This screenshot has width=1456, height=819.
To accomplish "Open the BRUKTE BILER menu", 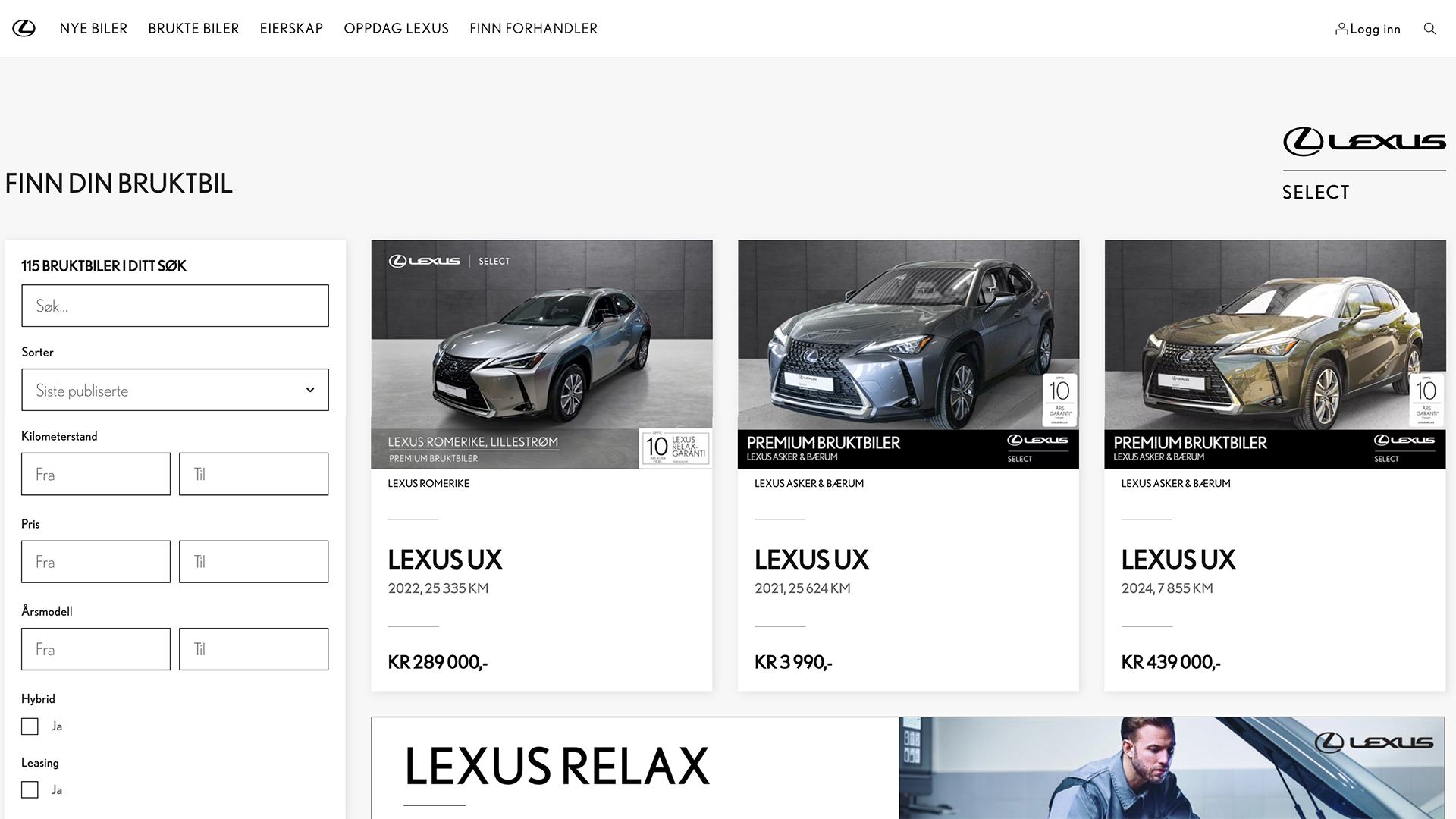I will 193,29.
